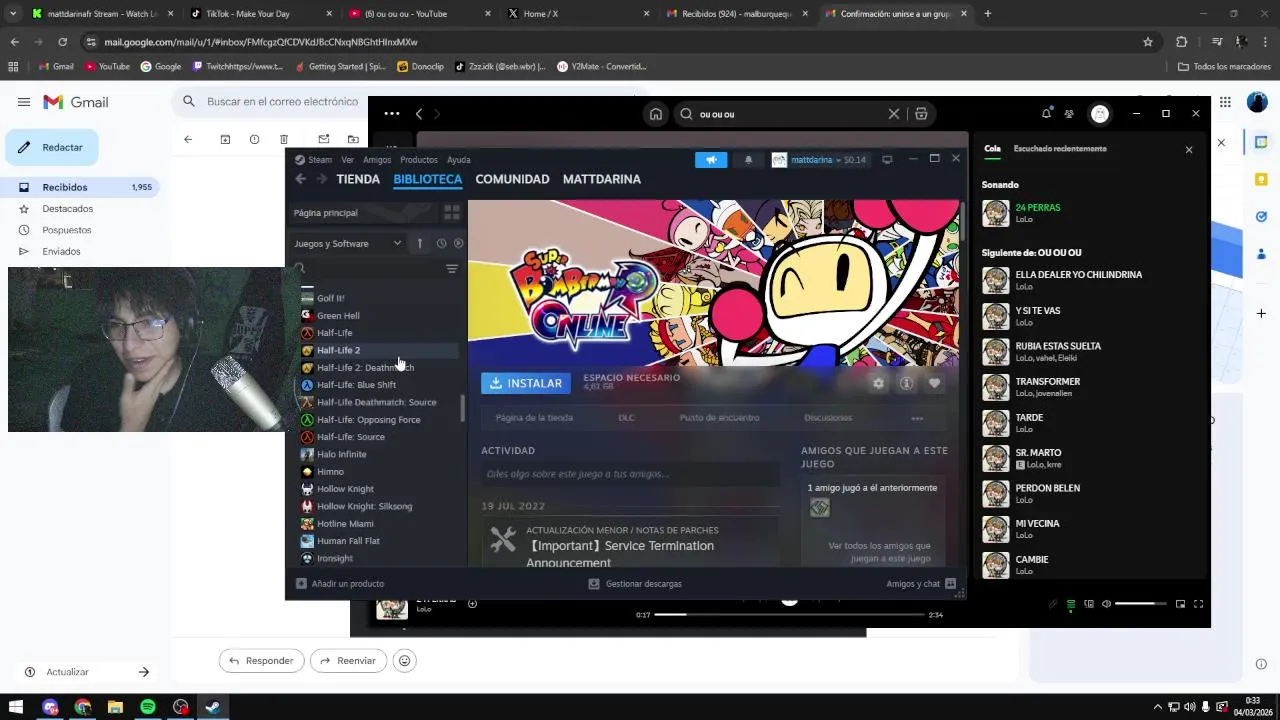Delete the email with trash icon
1280x720 pixels.
pyautogui.click(x=284, y=139)
